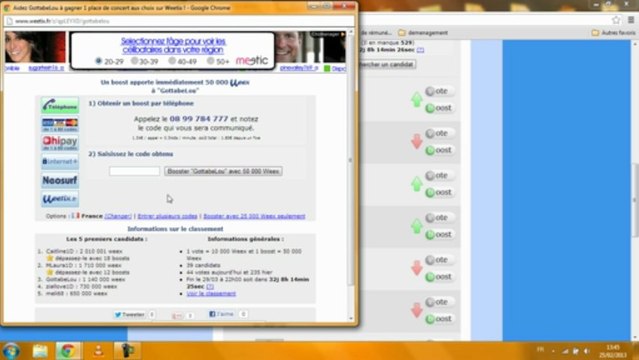Click the network icon in the system tray
Screen dimensions: 639x360
coord(565,351)
